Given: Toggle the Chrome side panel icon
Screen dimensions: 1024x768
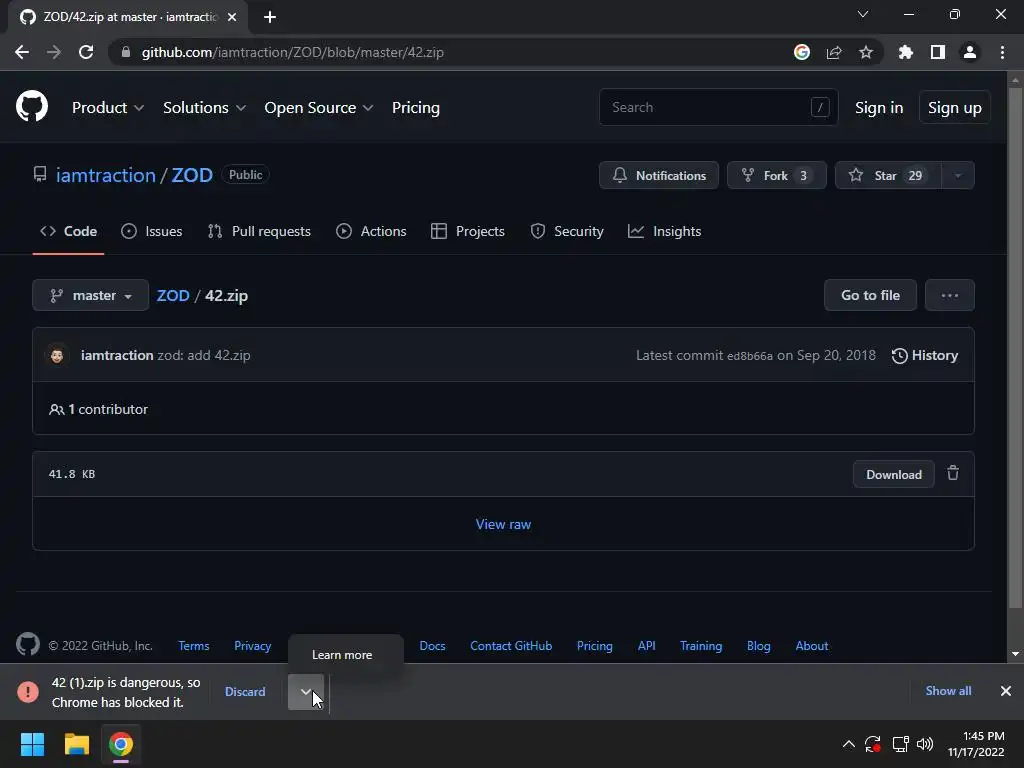Looking at the screenshot, I should point(938,52).
